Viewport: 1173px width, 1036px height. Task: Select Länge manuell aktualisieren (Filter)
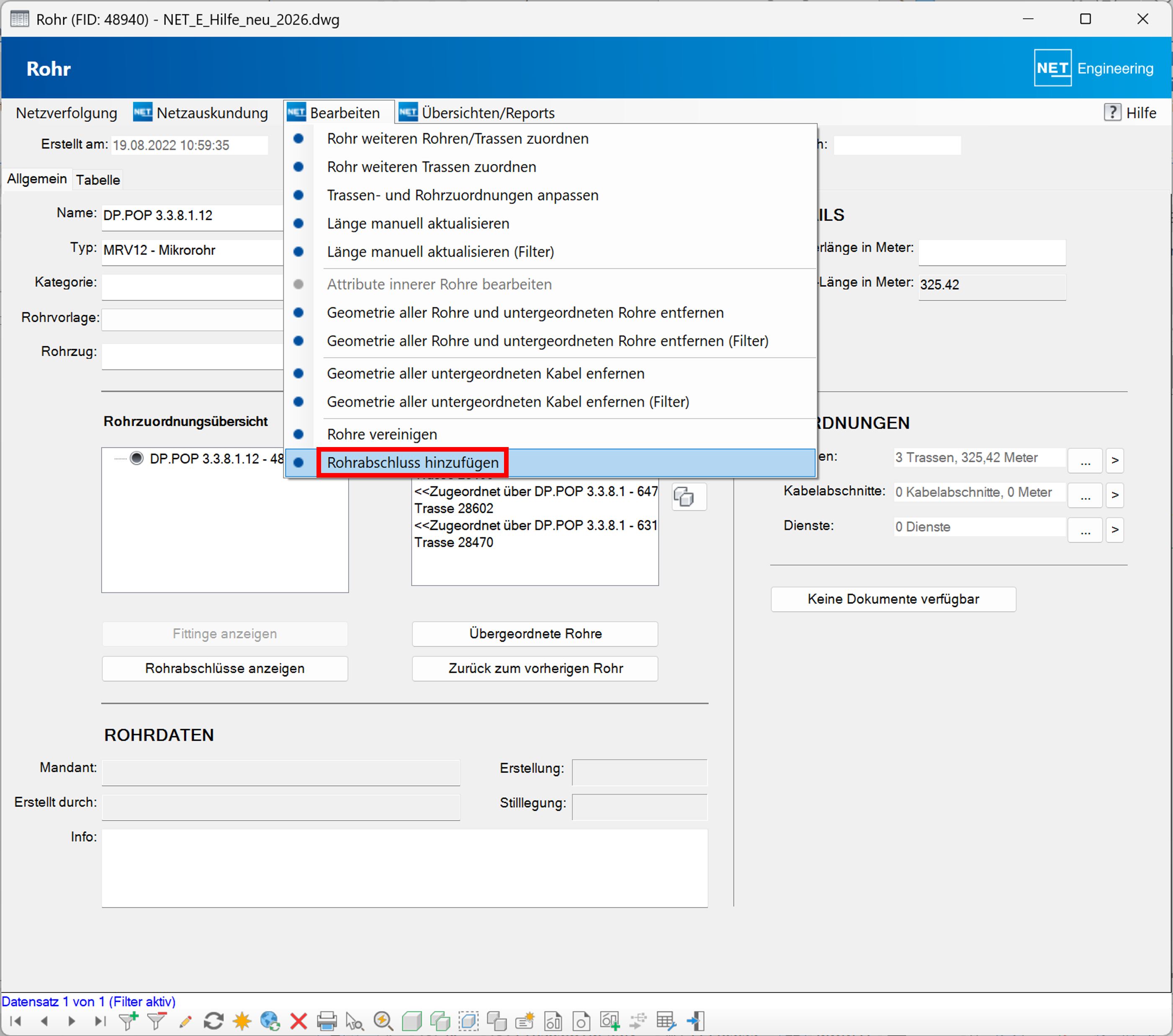click(550, 252)
